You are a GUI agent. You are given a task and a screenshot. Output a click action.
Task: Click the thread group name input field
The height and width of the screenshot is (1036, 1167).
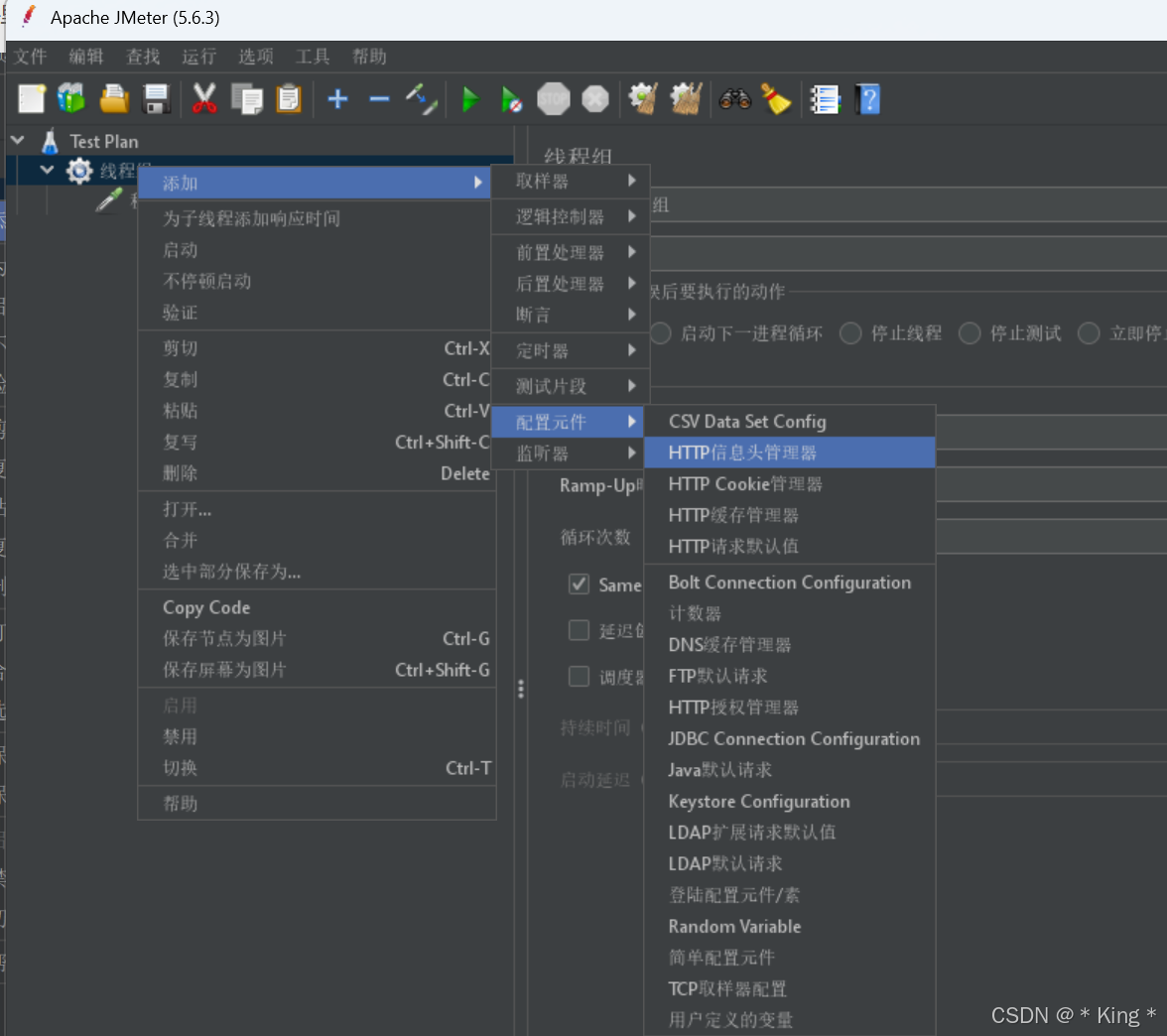coord(908,204)
